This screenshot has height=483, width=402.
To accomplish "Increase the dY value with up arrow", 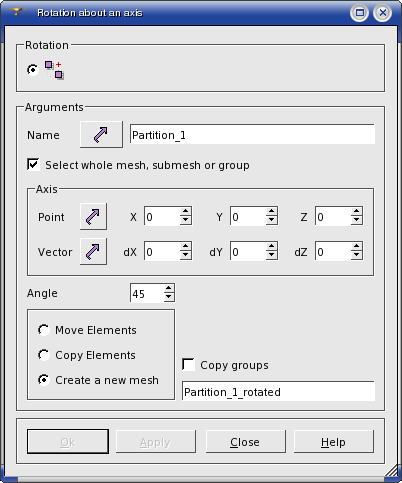I will click(x=272, y=247).
